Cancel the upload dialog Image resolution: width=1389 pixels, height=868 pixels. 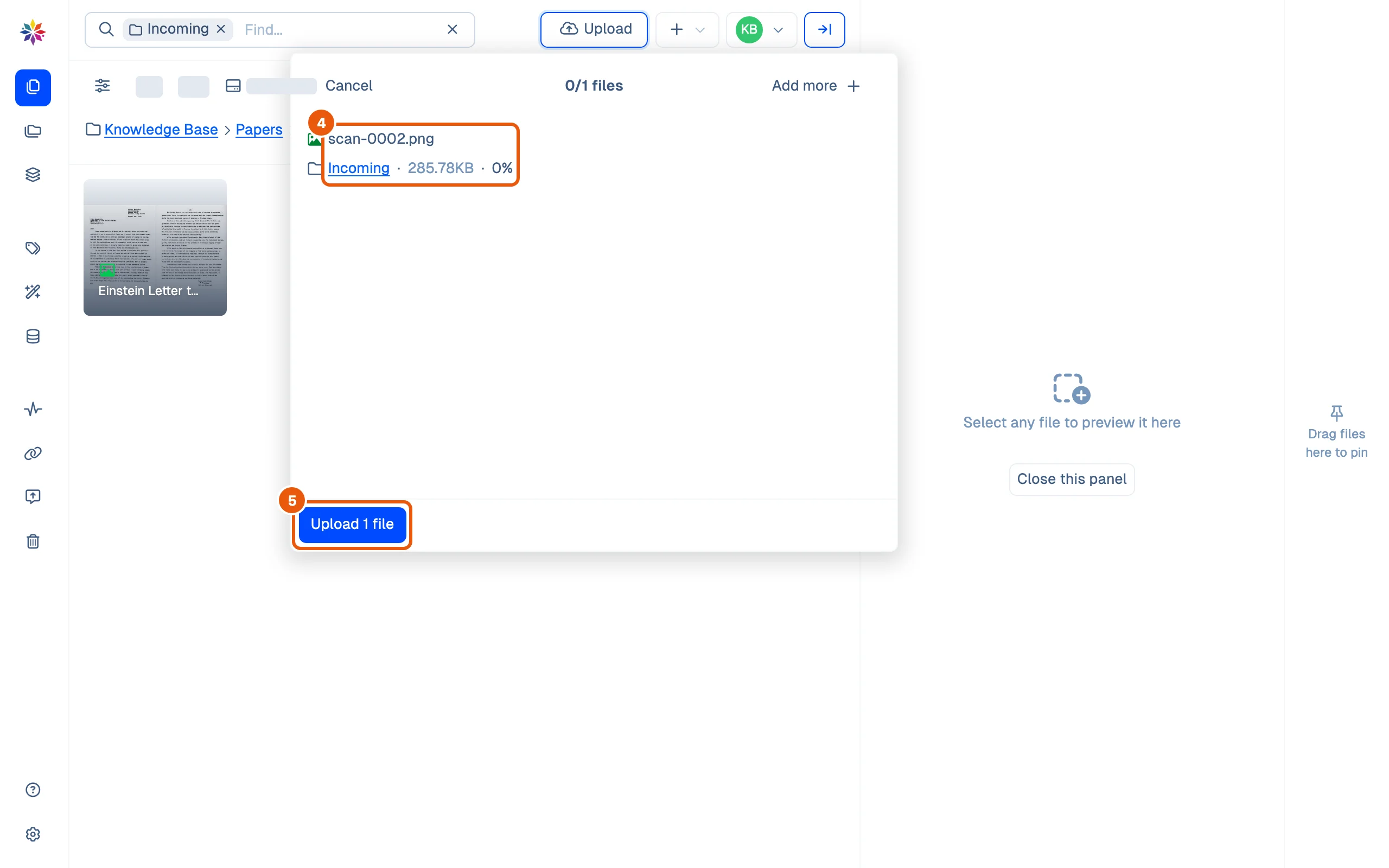[x=349, y=86]
